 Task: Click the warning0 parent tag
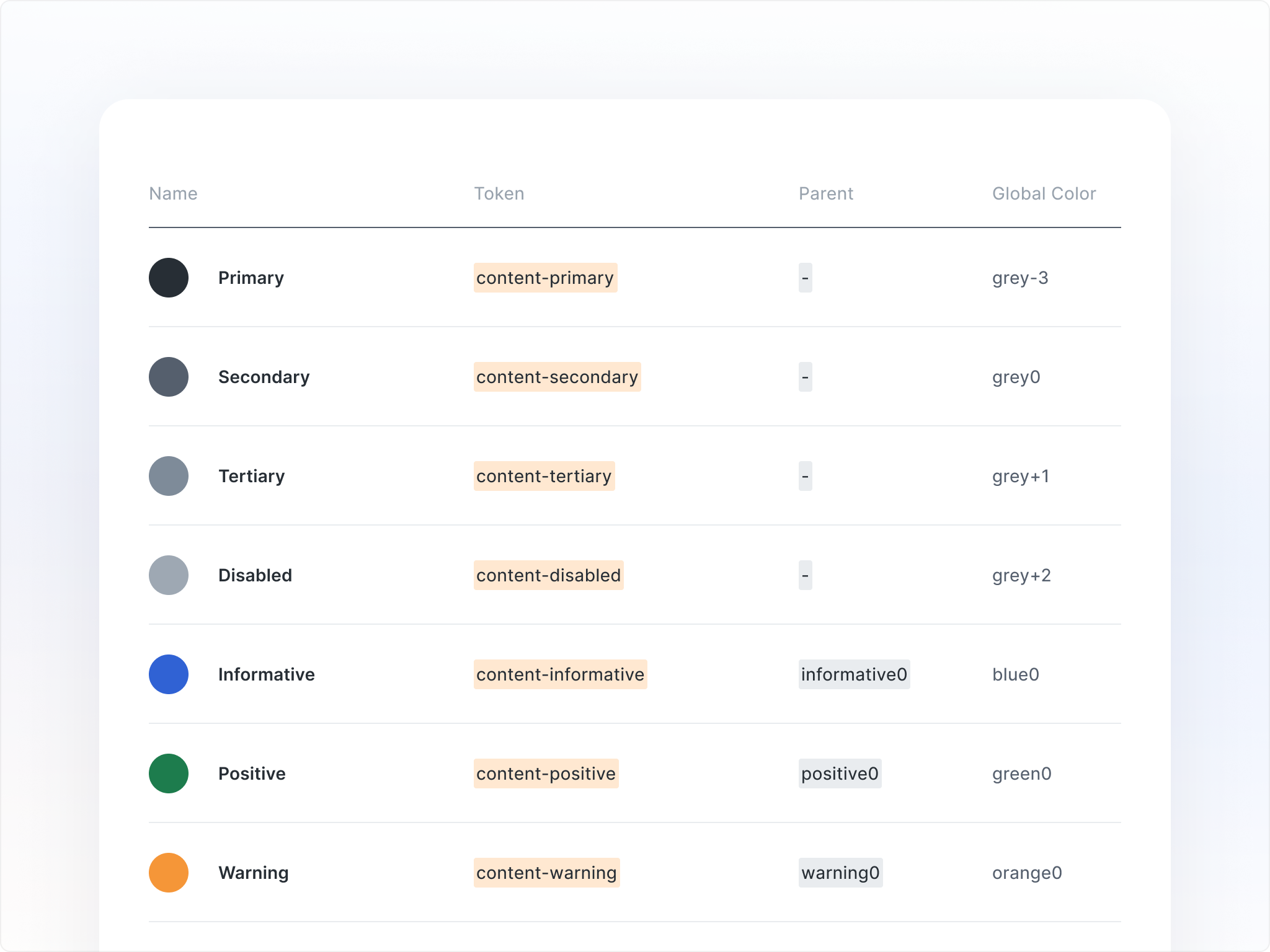click(x=840, y=873)
